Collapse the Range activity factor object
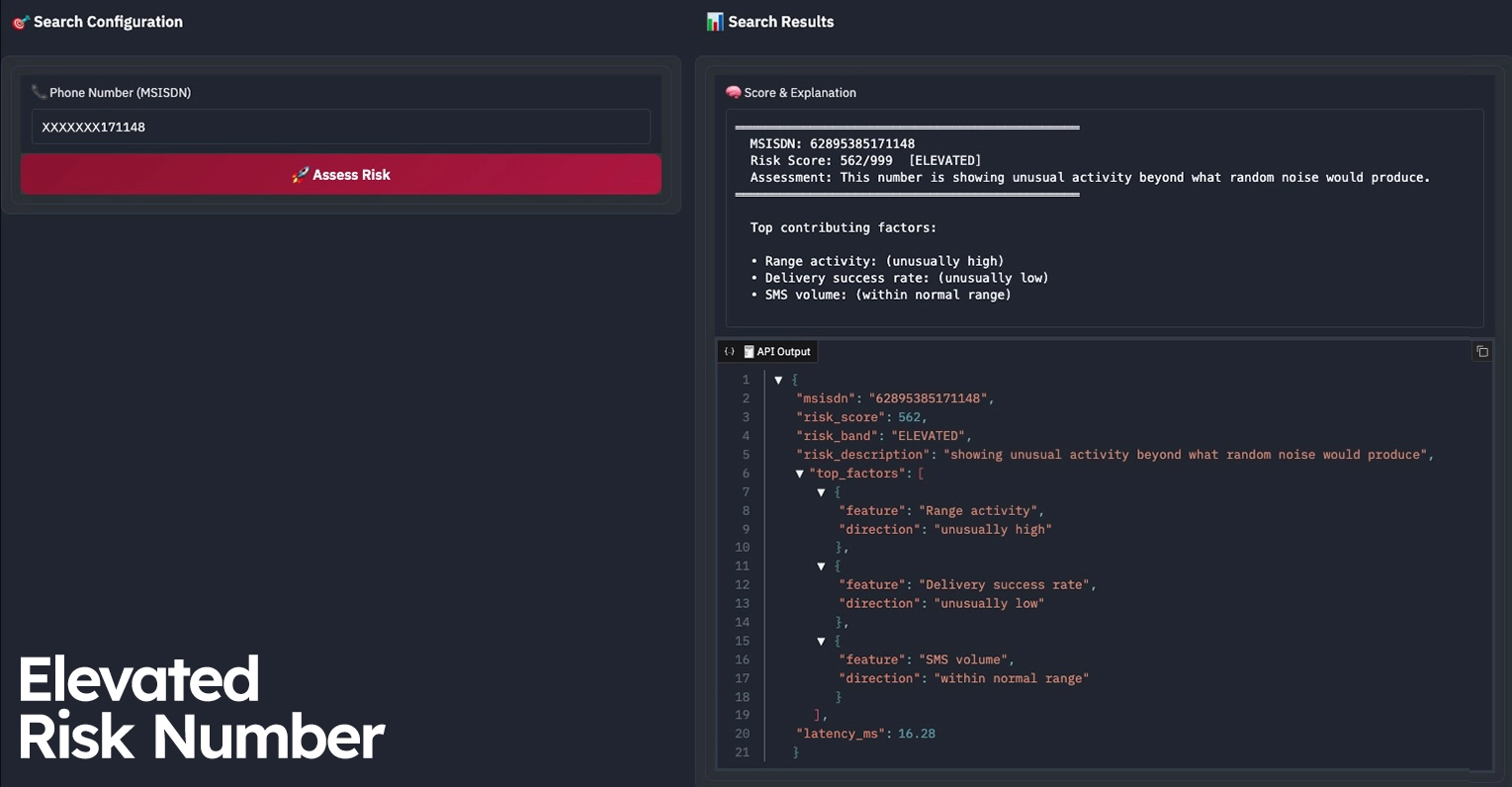 click(x=821, y=492)
